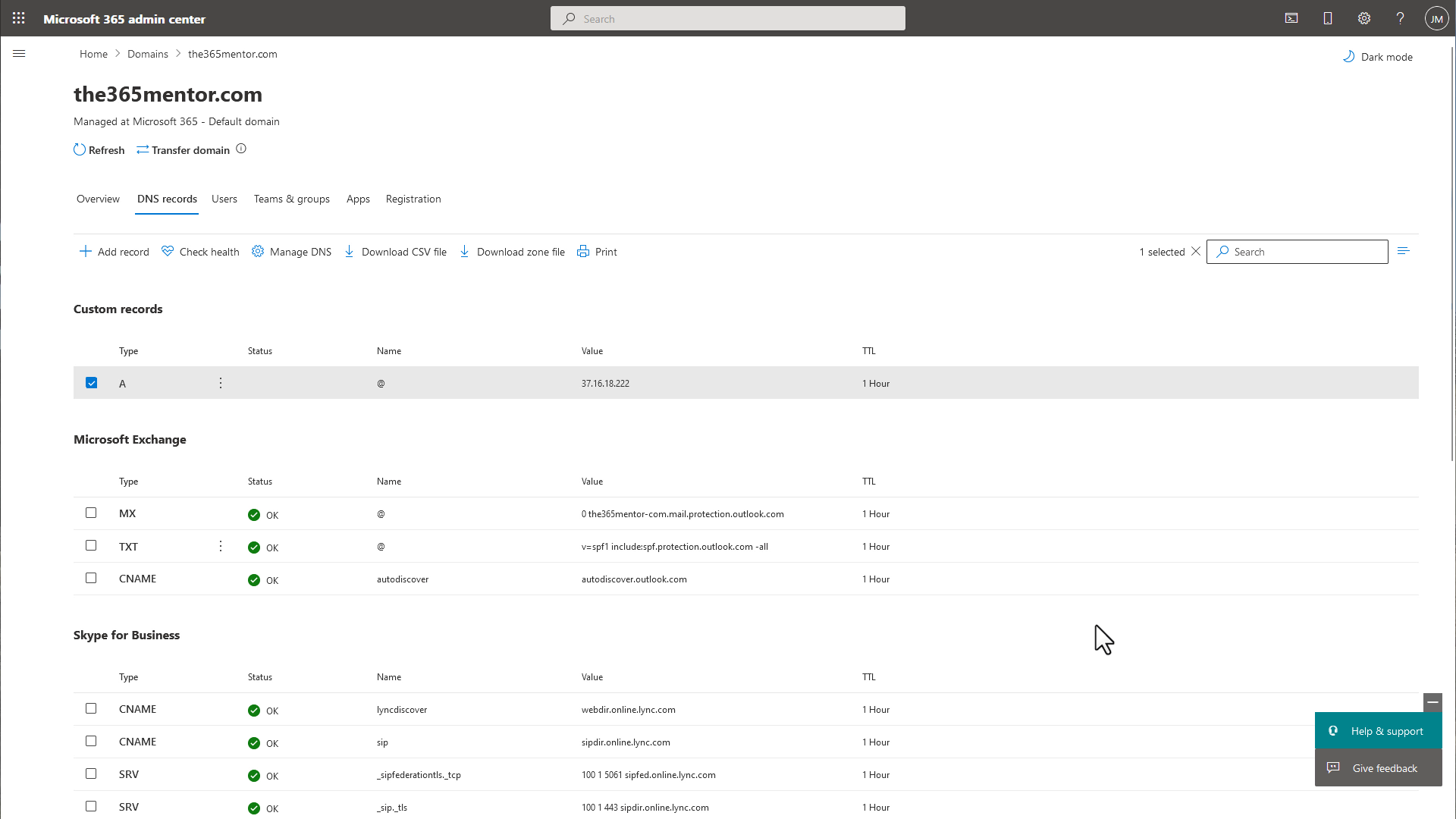Viewport: 1456px width, 819px height.
Task: Switch to the Teams & groups tab
Action: (292, 199)
